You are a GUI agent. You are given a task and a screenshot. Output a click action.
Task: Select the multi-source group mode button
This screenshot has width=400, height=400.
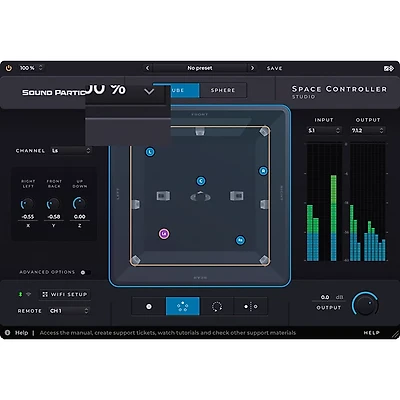183,306
